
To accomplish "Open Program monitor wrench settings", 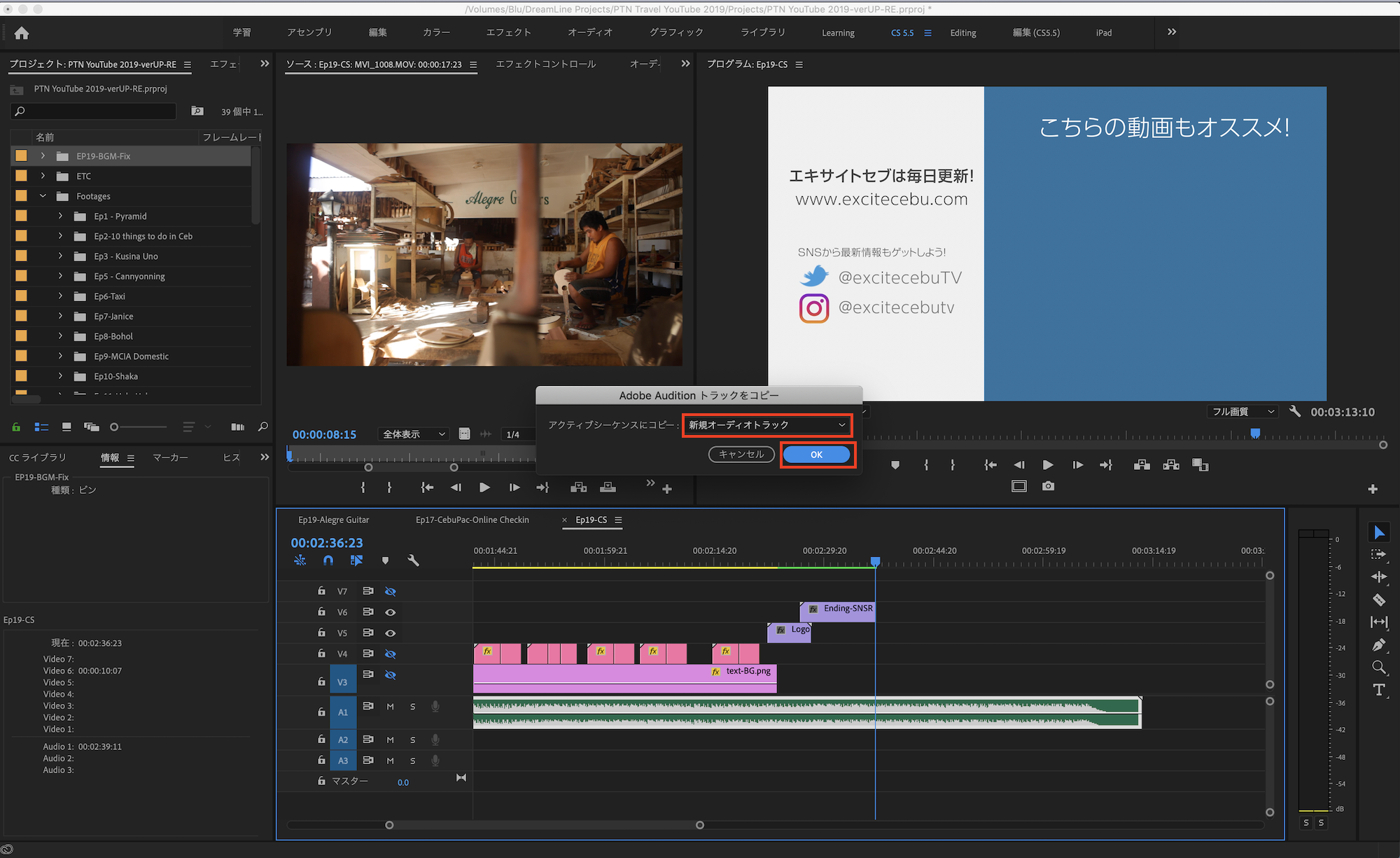I will pyautogui.click(x=1294, y=412).
